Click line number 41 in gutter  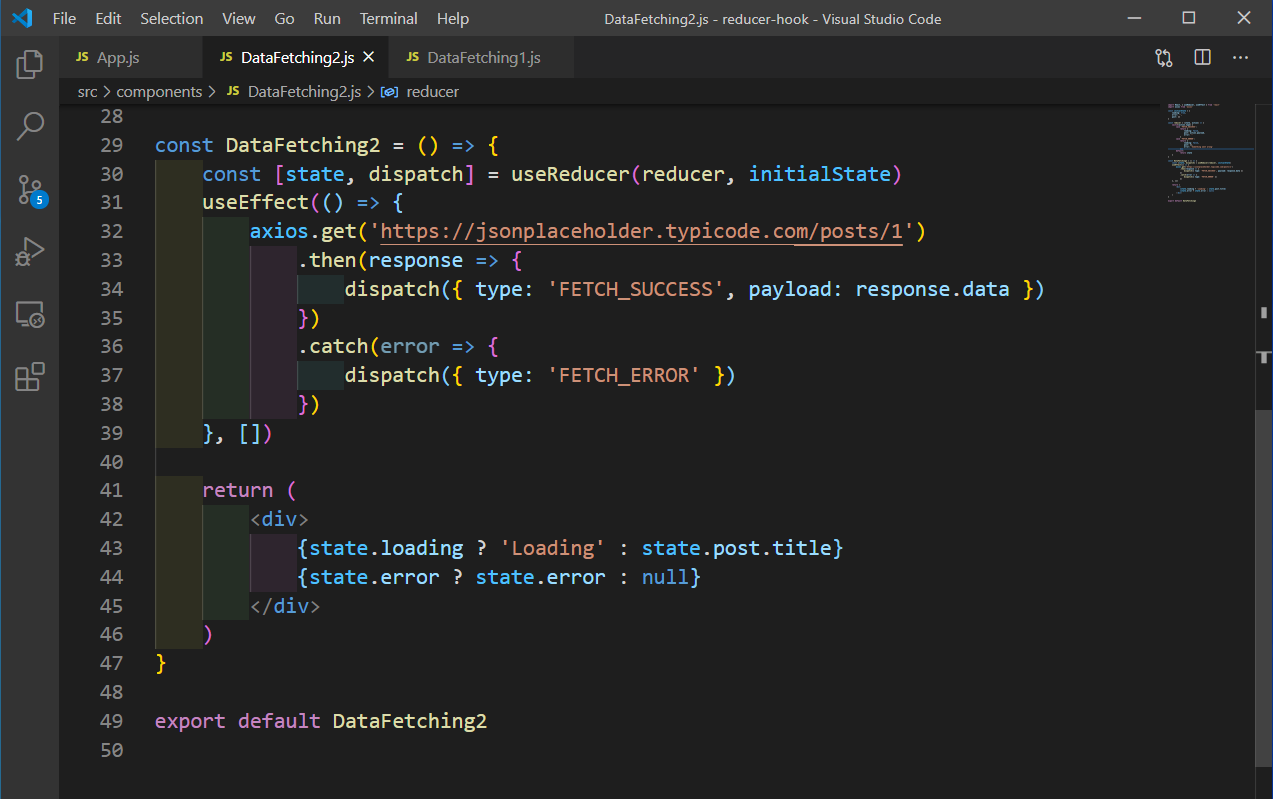[111, 491]
